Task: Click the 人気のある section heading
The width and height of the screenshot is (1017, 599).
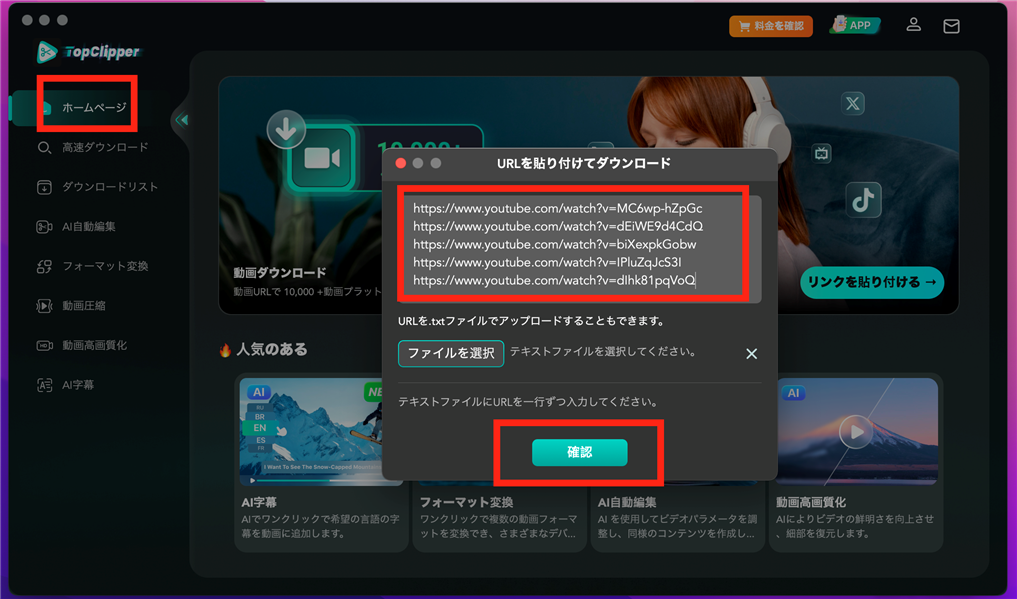Action: point(271,349)
